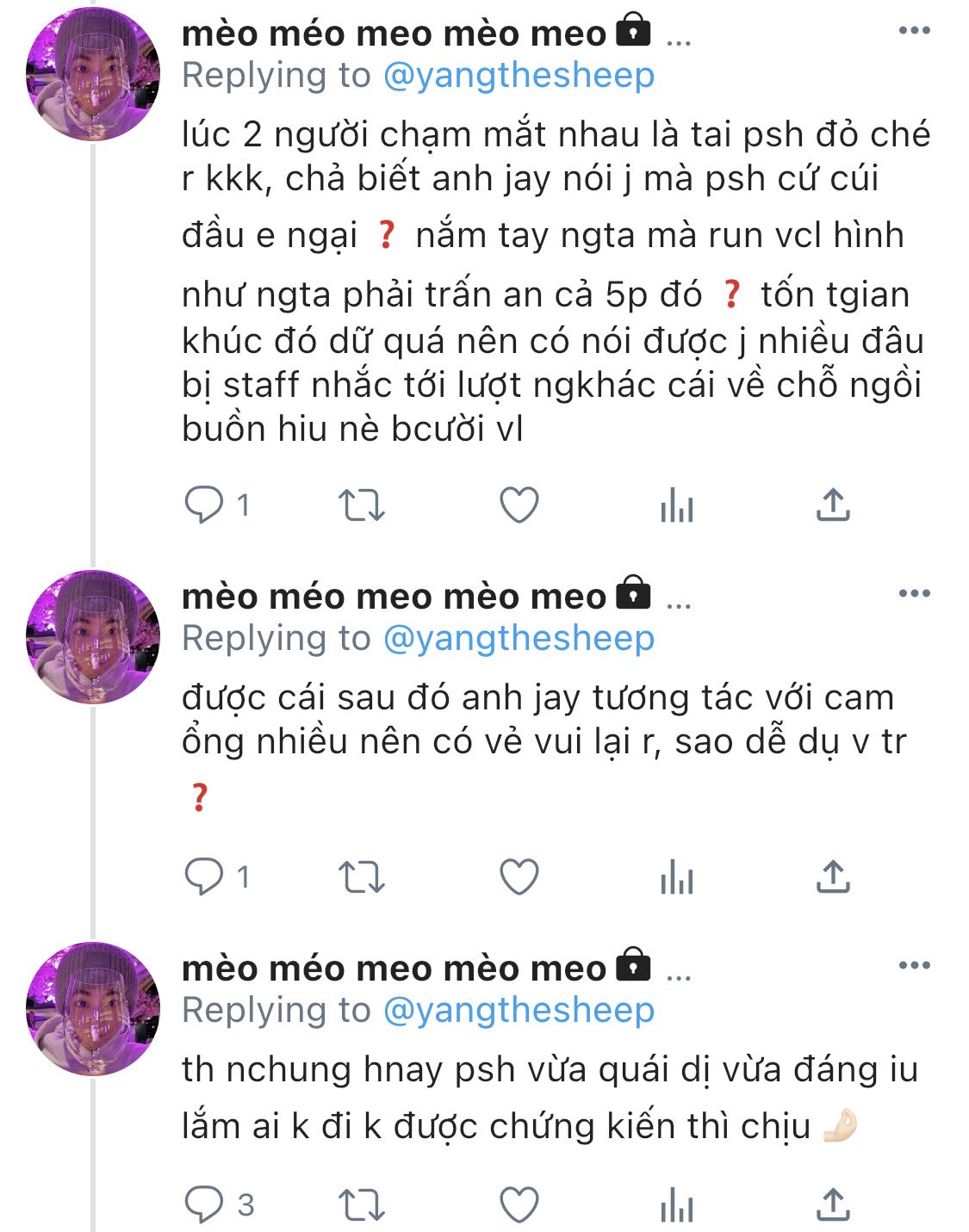
Task: View analytics of the second tweet
Action: tap(677, 877)
